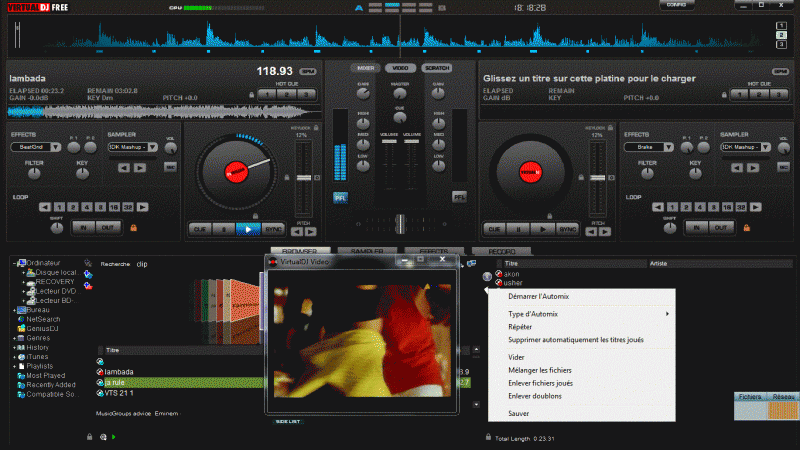
Task: Pause the right deck
Action: (518, 230)
